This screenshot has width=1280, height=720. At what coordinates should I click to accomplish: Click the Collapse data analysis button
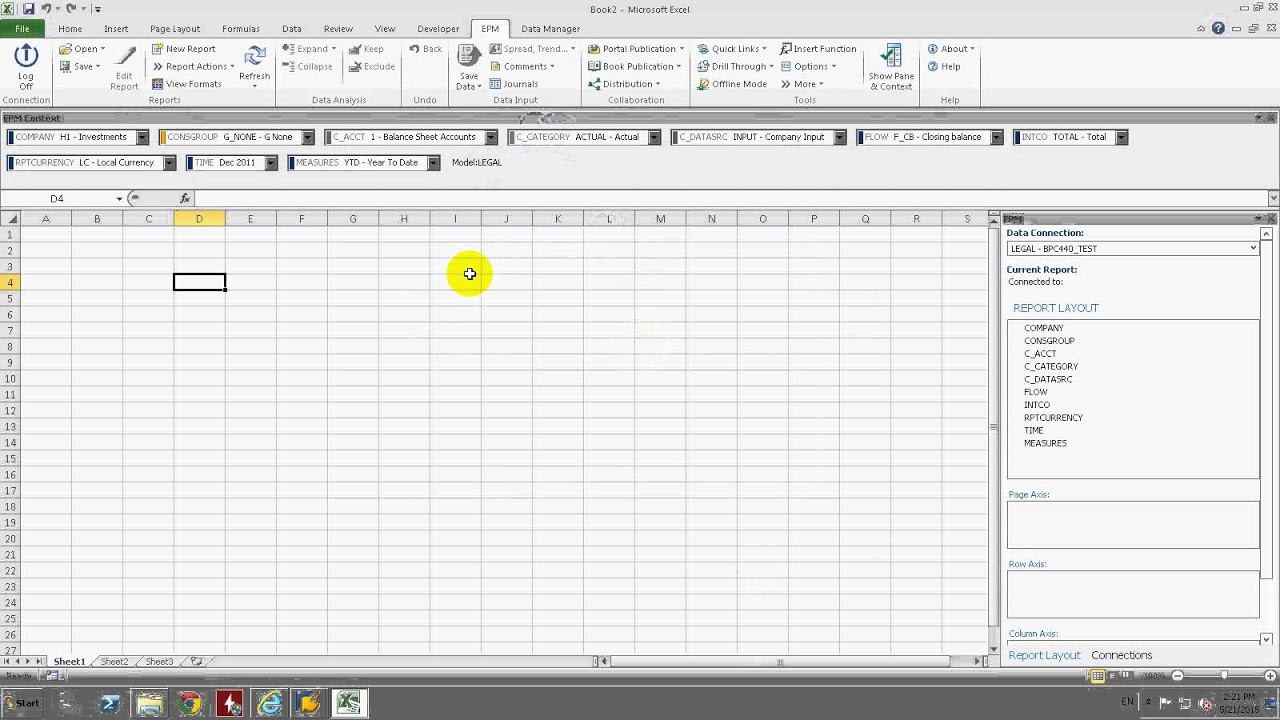coord(307,66)
